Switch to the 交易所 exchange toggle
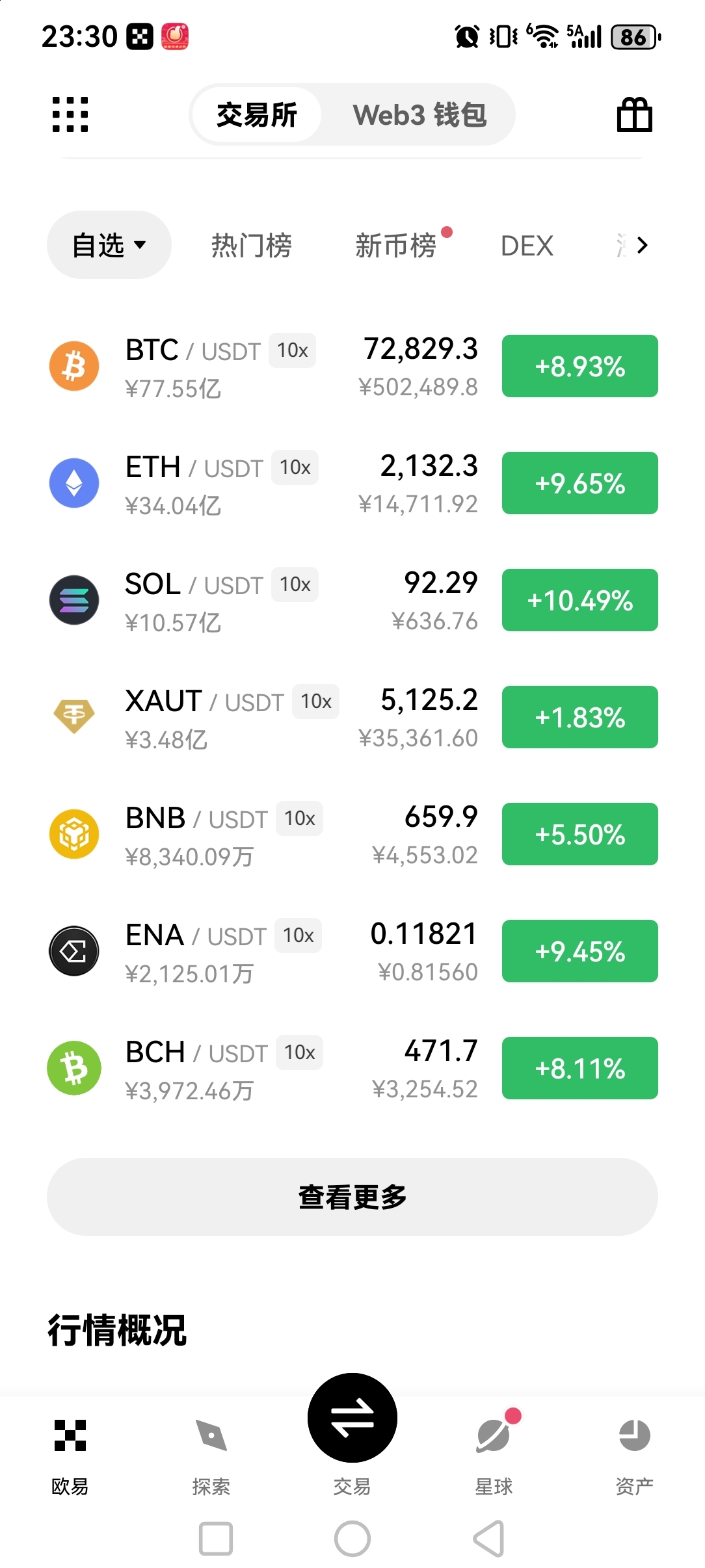 pos(257,115)
